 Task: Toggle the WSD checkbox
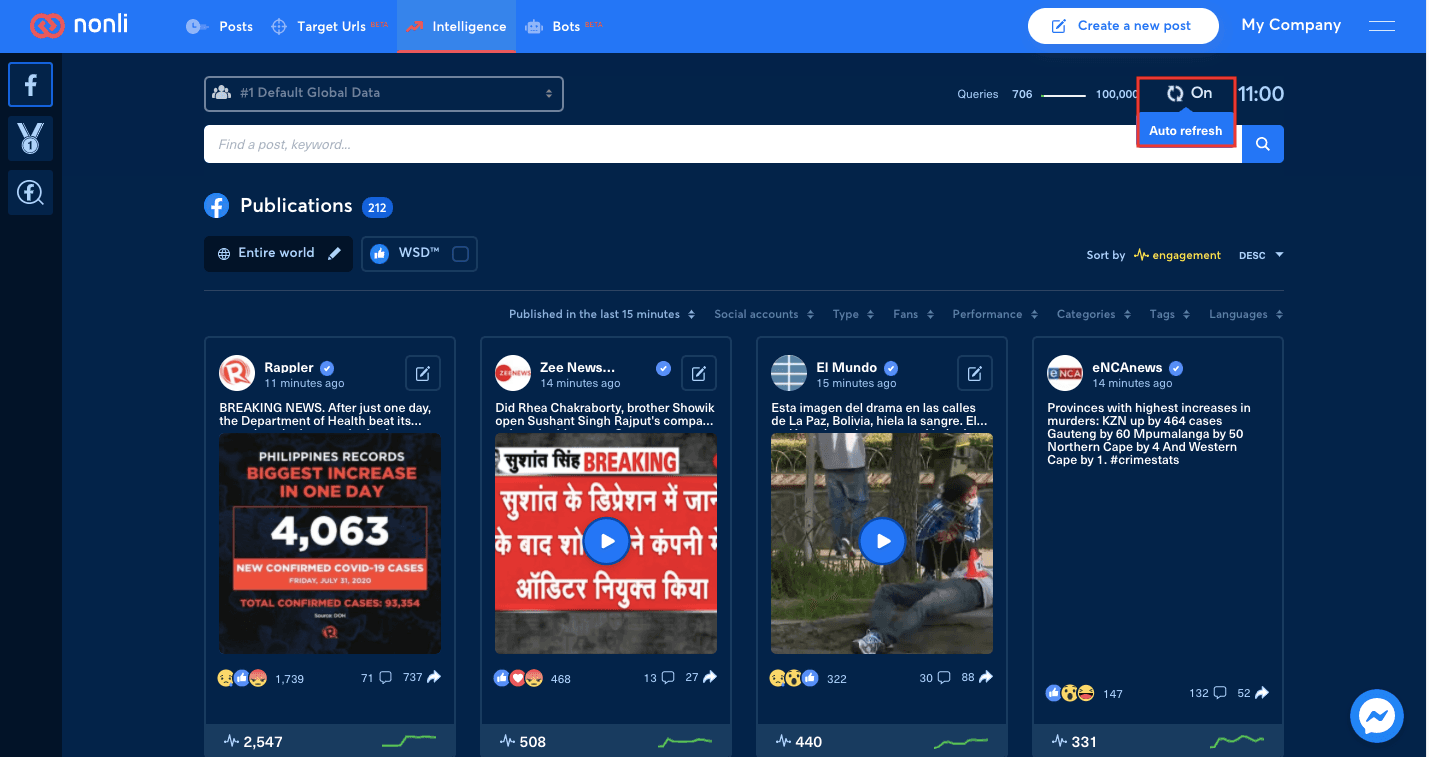coord(460,254)
